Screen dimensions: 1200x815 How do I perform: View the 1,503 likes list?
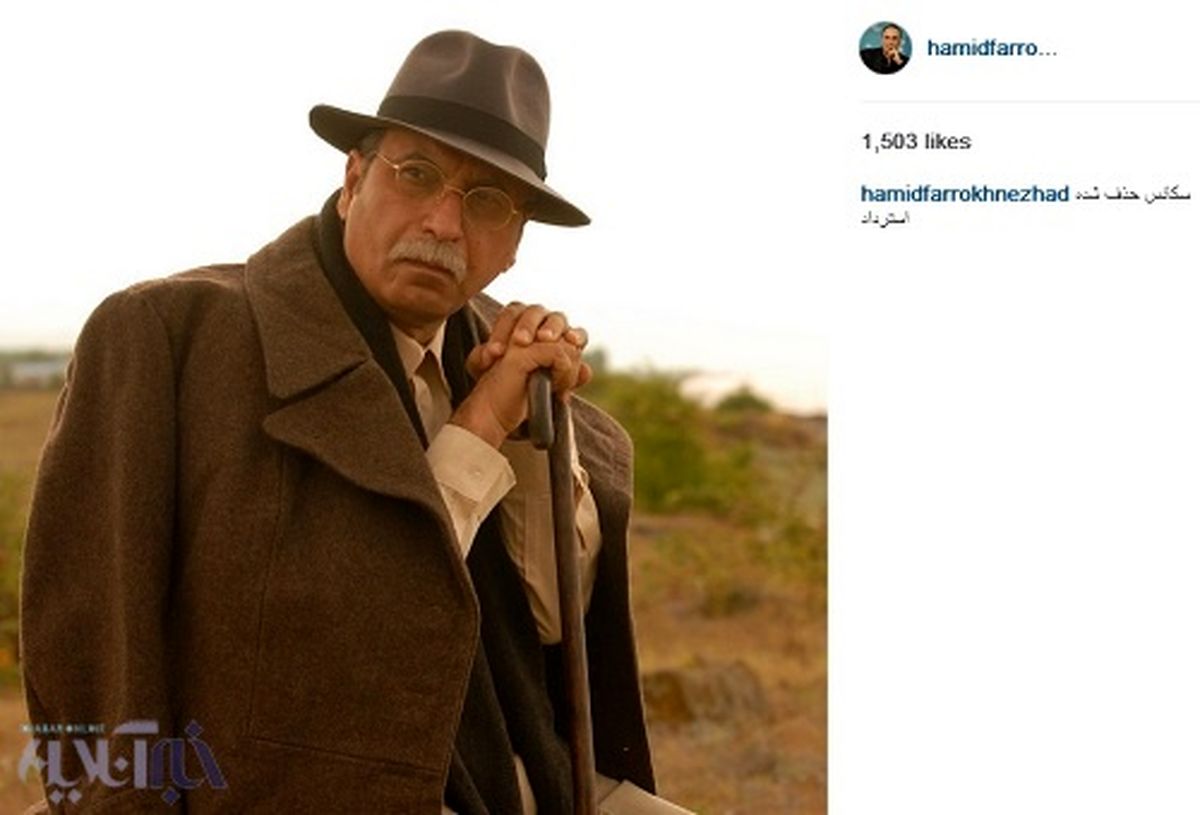[916, 142]
